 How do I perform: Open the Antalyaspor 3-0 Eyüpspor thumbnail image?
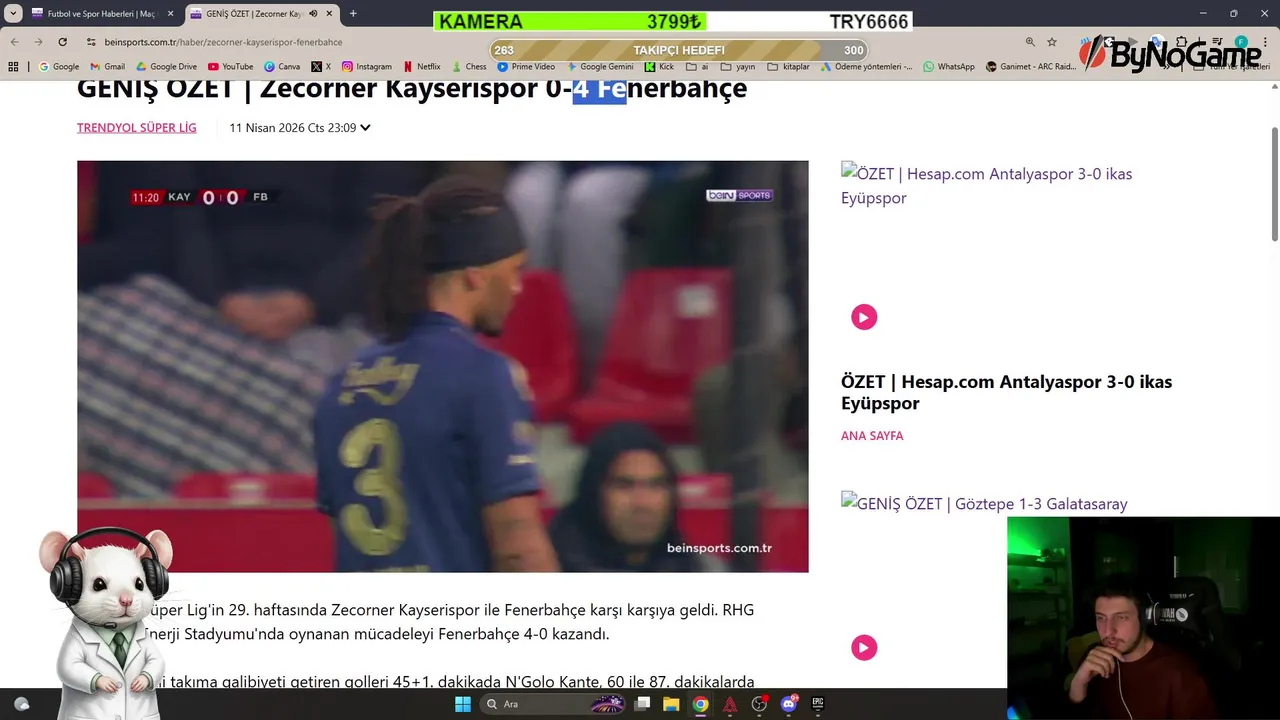point(986,185)
